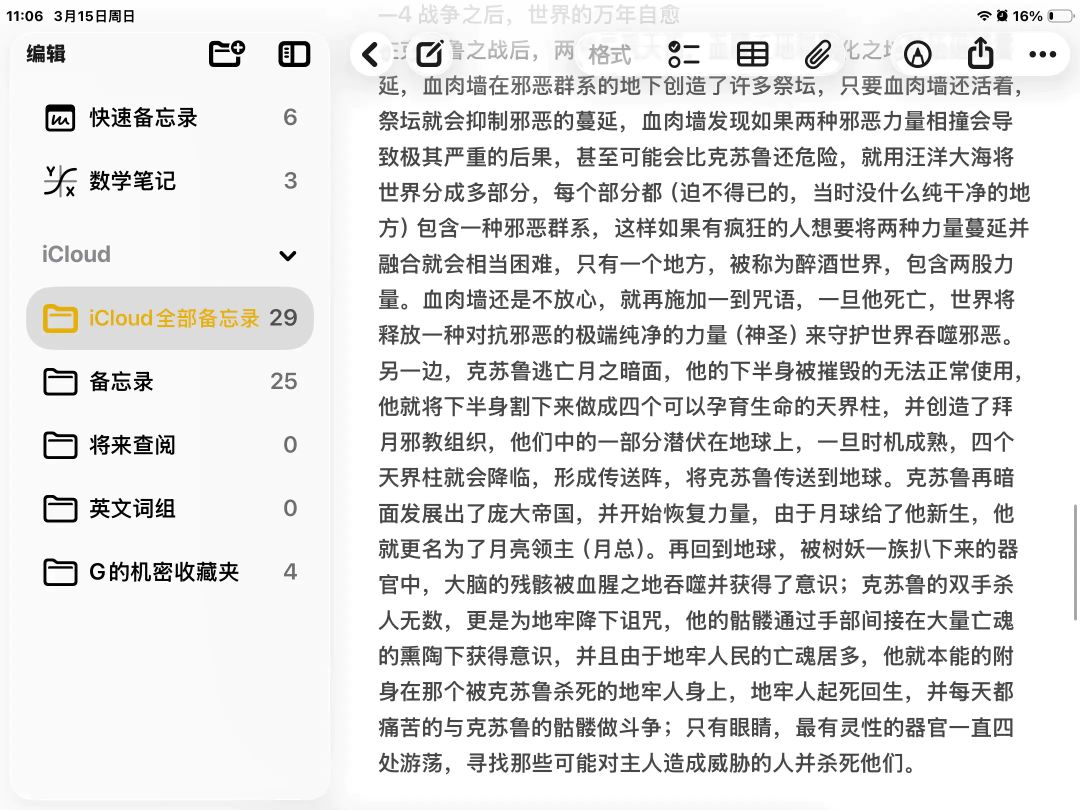Screen dimensions: 1080x810
Task: Click the count 29 beside iCloud全部备忘录
Action: pos(283,318)
